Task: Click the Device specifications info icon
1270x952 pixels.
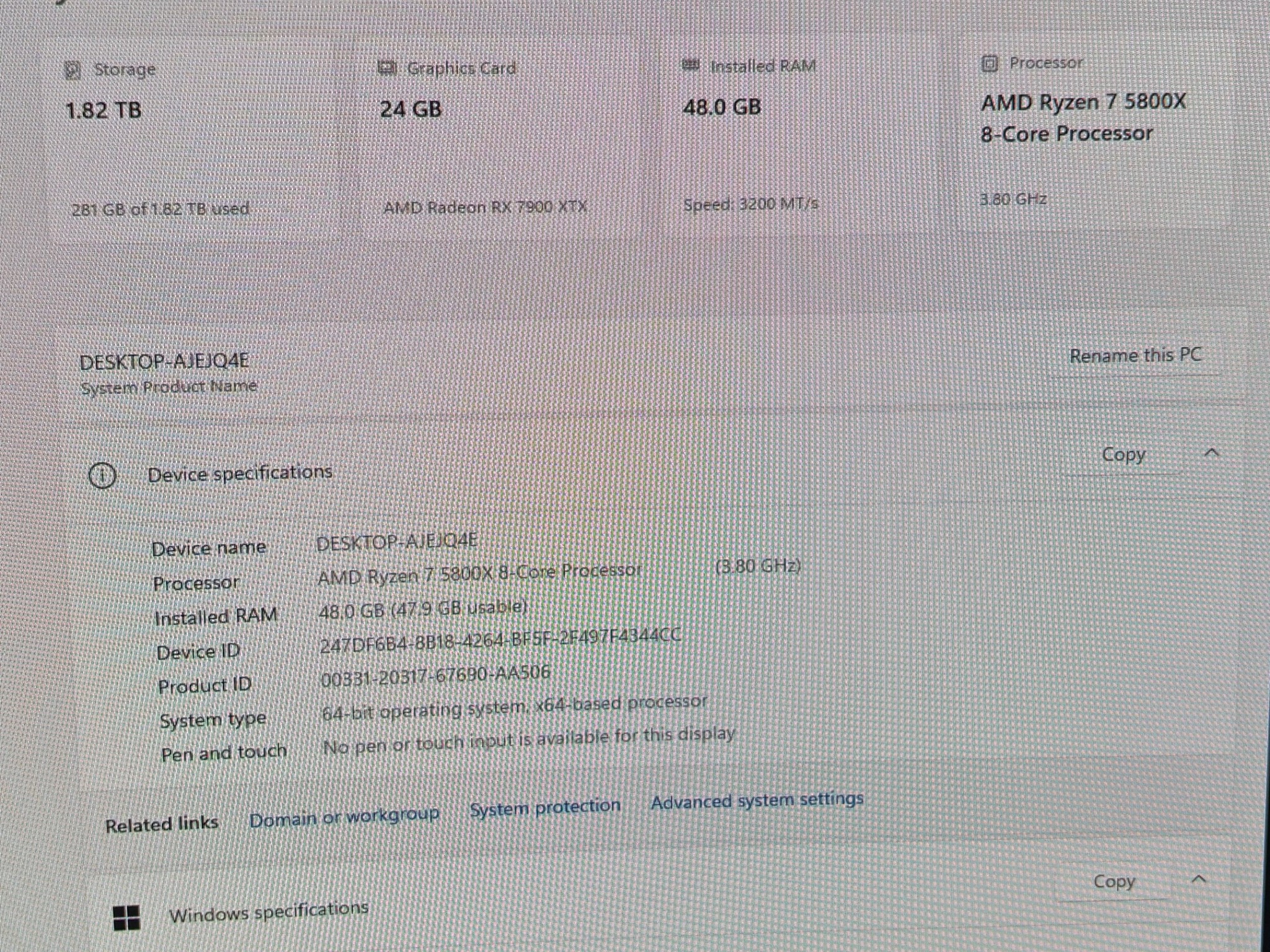Action: coord(102,475)
